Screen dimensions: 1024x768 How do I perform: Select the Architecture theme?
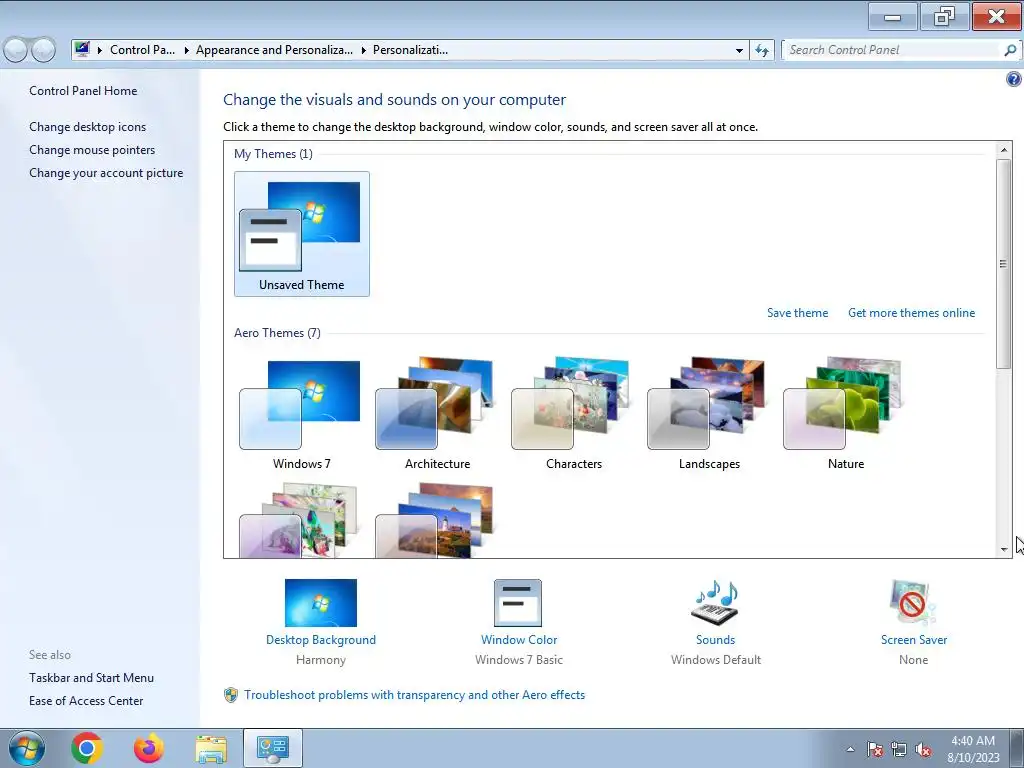tap(438, 414)
